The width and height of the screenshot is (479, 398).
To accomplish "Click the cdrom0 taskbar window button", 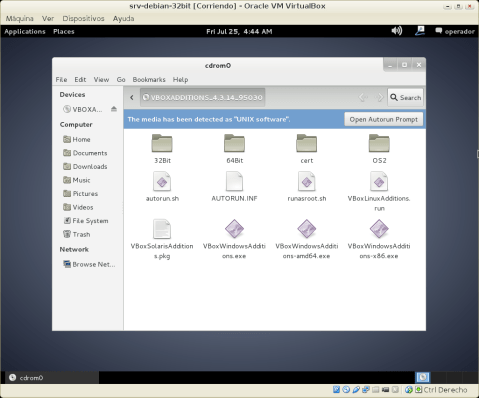I will coord(52,377).
